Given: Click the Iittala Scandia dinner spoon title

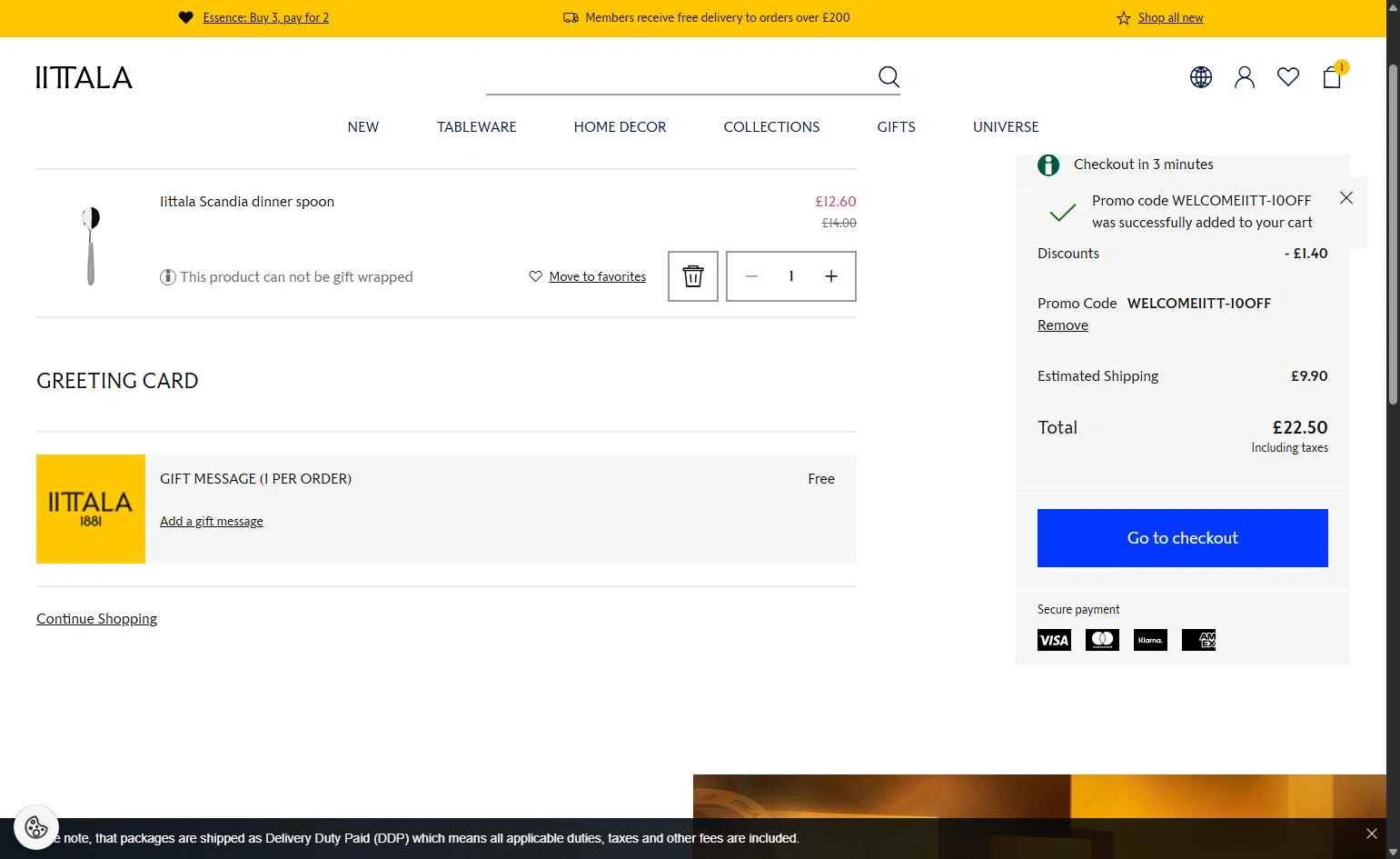Looking at the screenshot, I should (247, 202).
